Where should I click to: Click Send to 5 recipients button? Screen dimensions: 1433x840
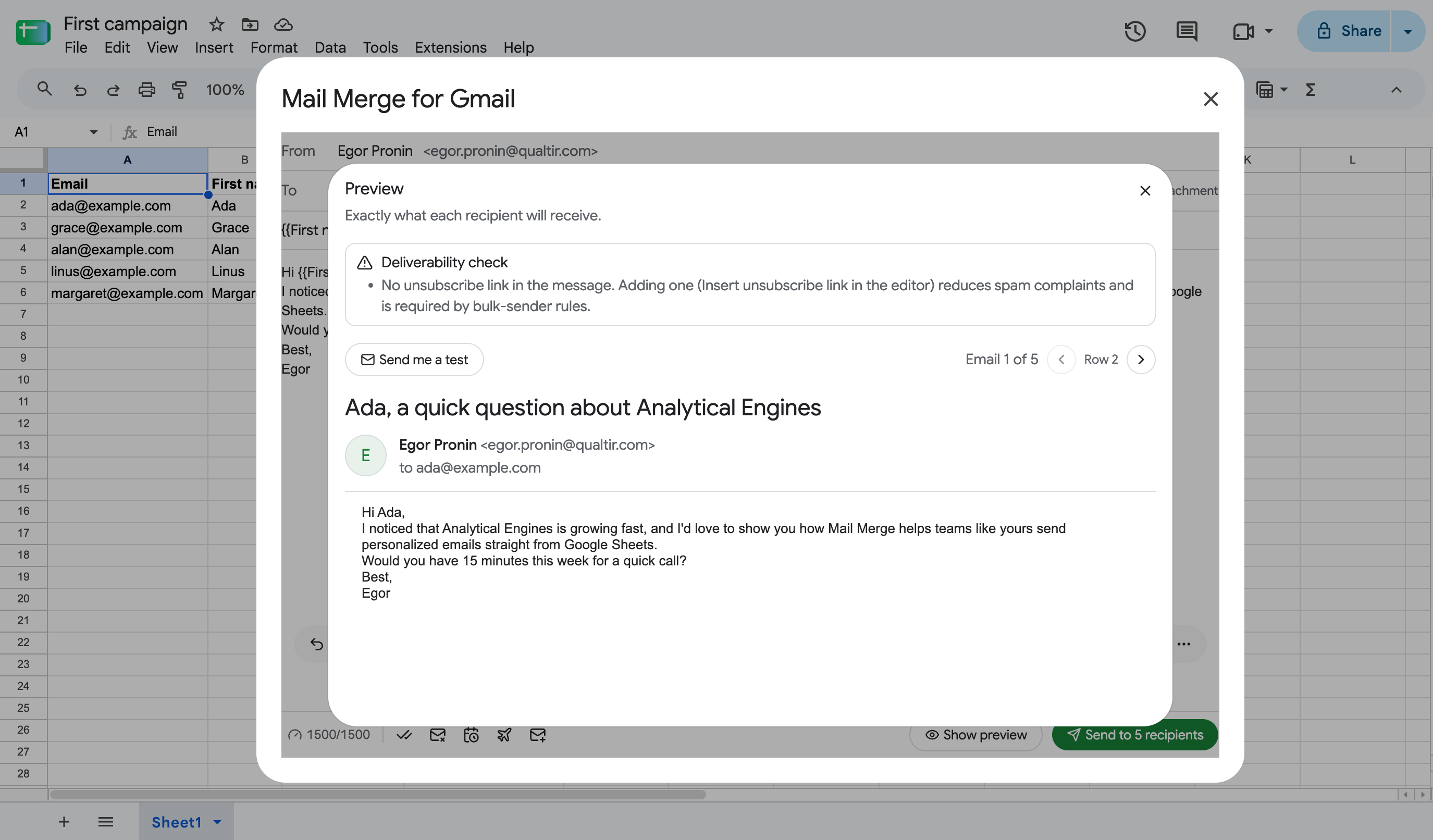click(x=1134, y=735)
